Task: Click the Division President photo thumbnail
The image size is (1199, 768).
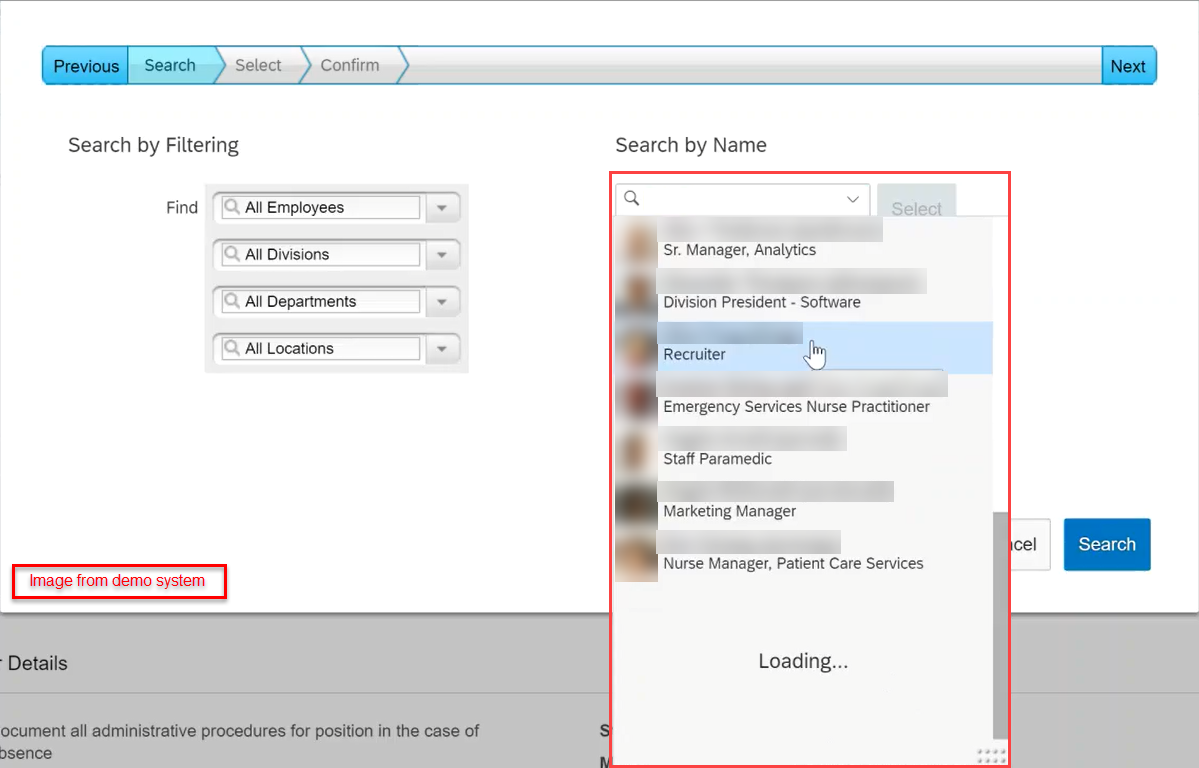Action: tap(636, 294)
